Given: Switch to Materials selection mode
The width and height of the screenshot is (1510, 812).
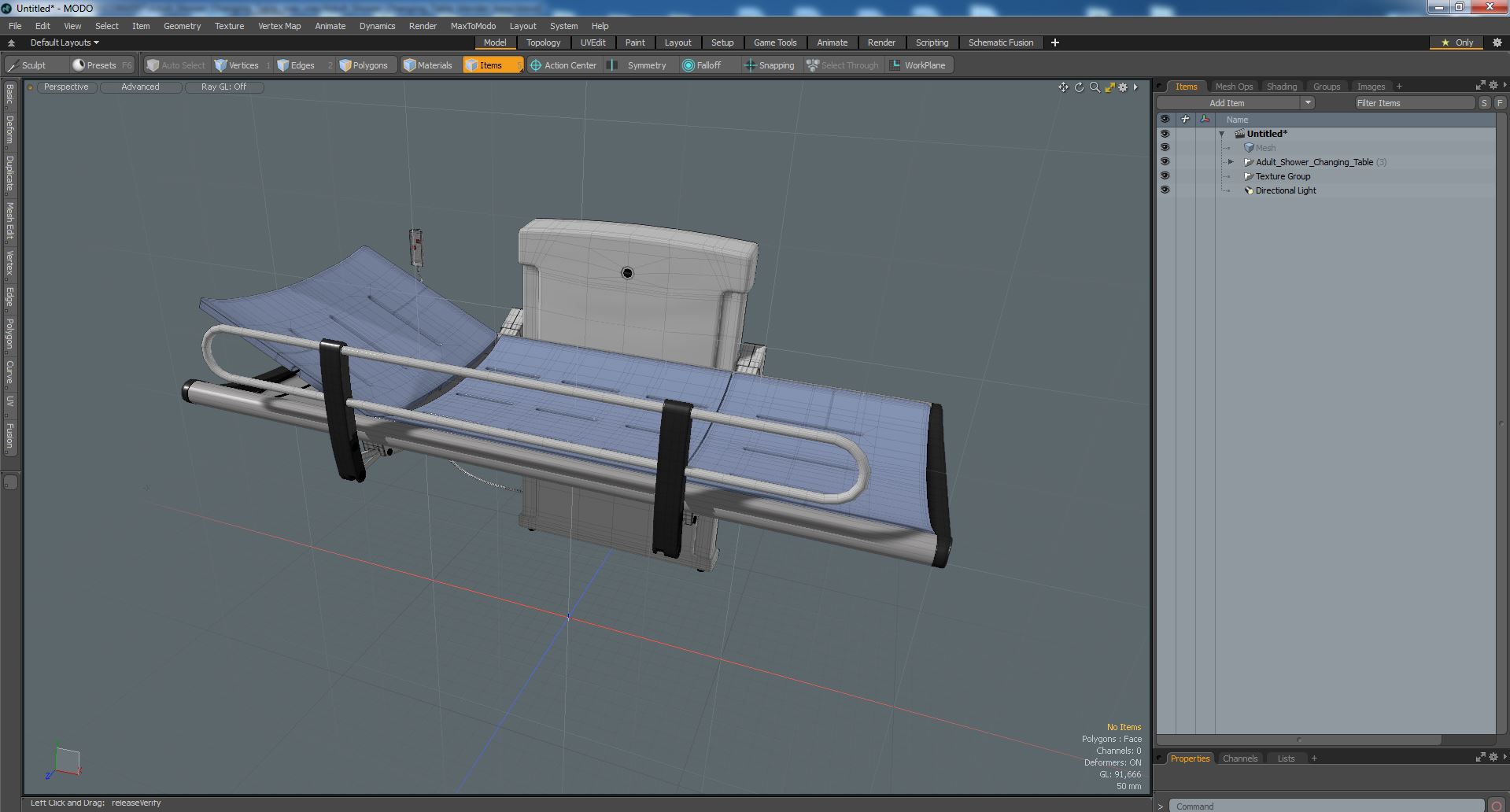Looking at the screenshot, I should tap(428, 65).
